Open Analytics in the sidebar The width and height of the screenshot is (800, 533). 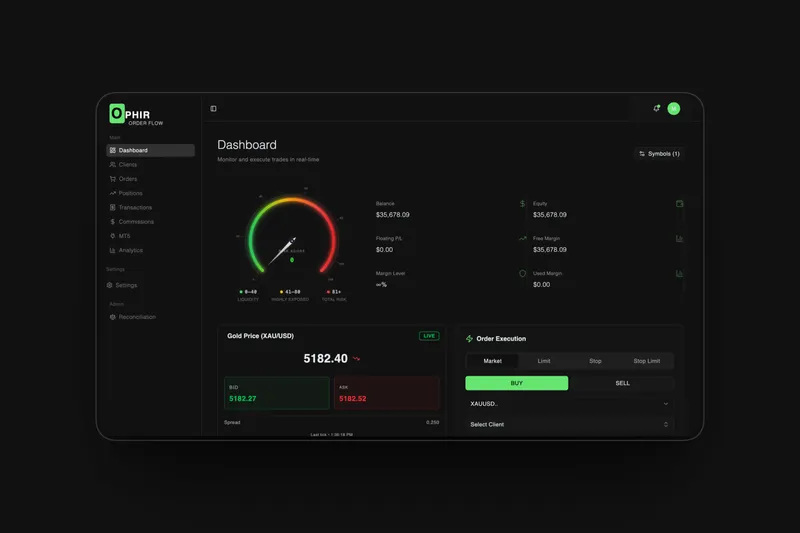click(151, 250)
